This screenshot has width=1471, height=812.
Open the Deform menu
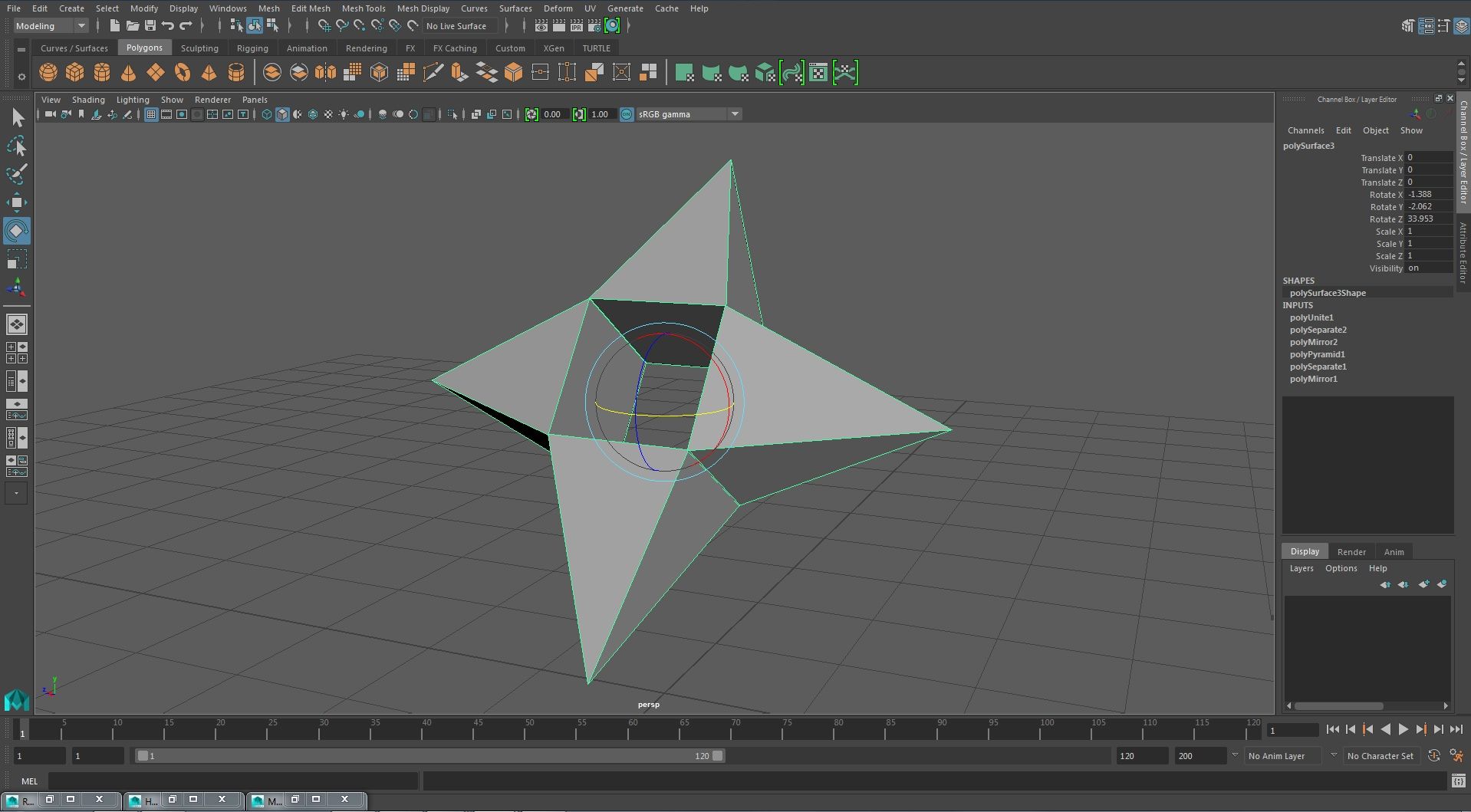tap(558, 8)
